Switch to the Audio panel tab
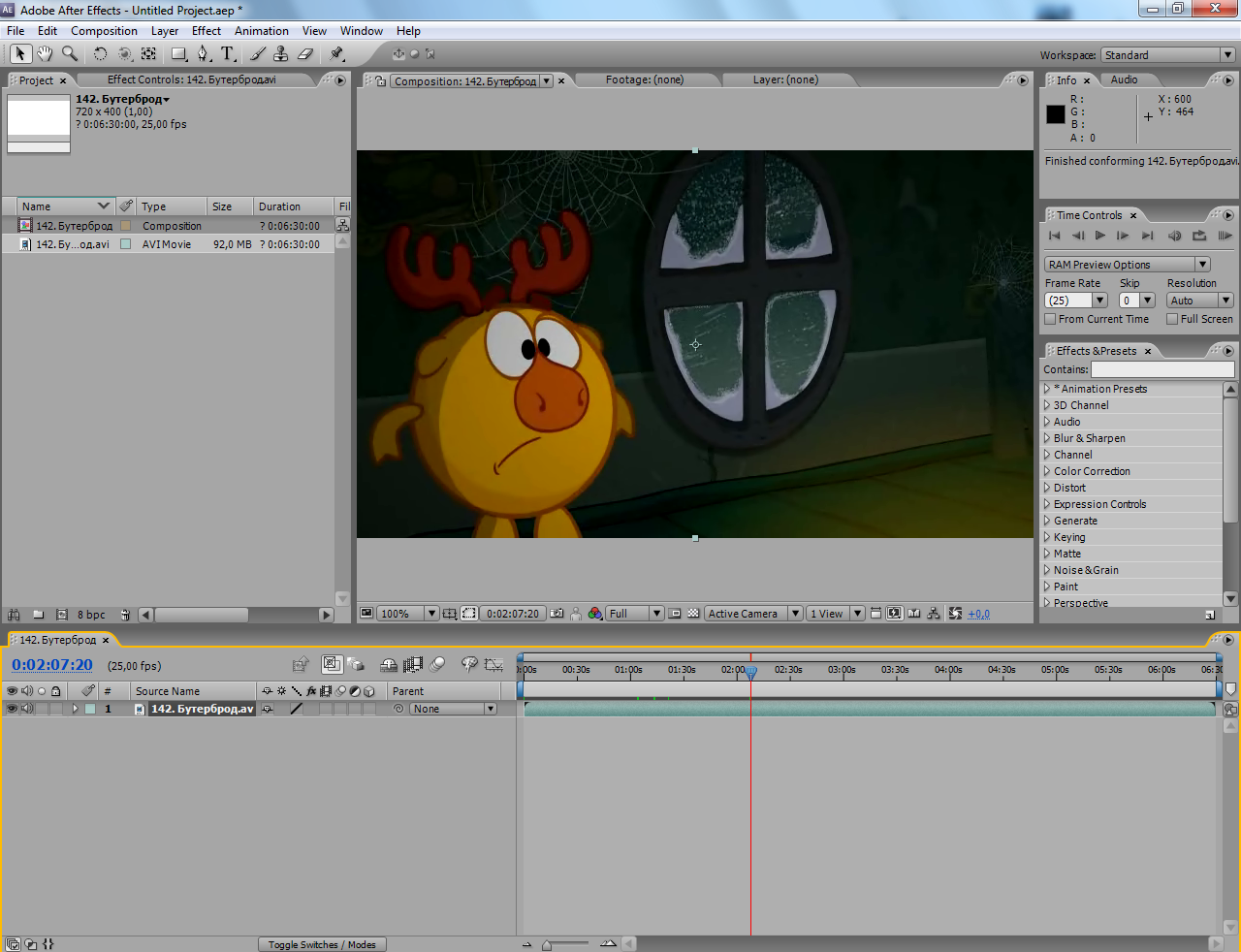Image resolution: width=1241 pixels, height=952 pixels. pos(1124,79)
